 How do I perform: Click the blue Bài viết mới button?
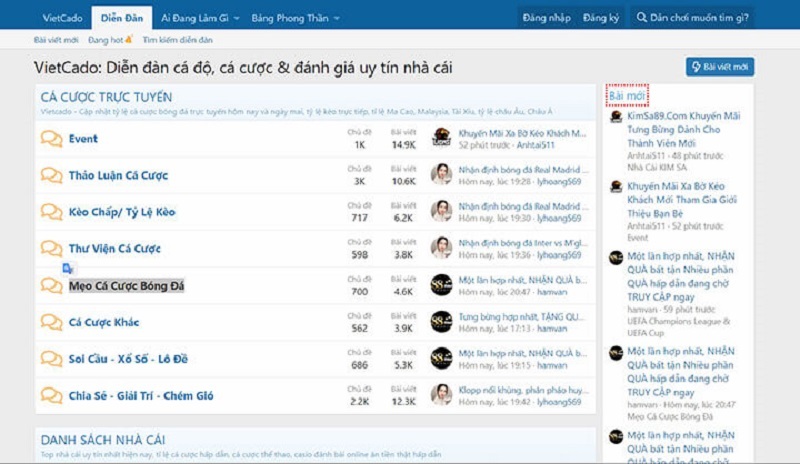[x=719, y=67]
